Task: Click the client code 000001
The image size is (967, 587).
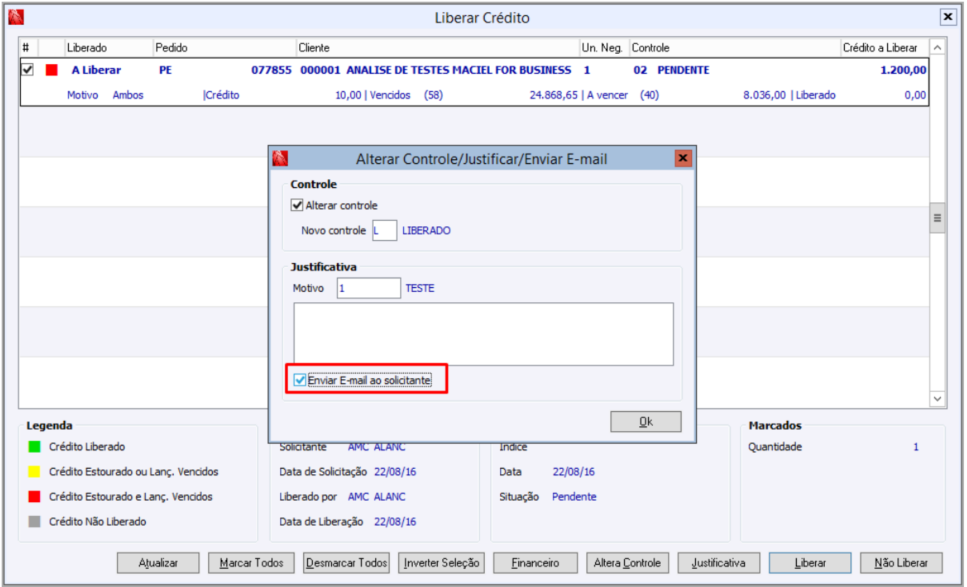Action: click(x=320, y=70)
